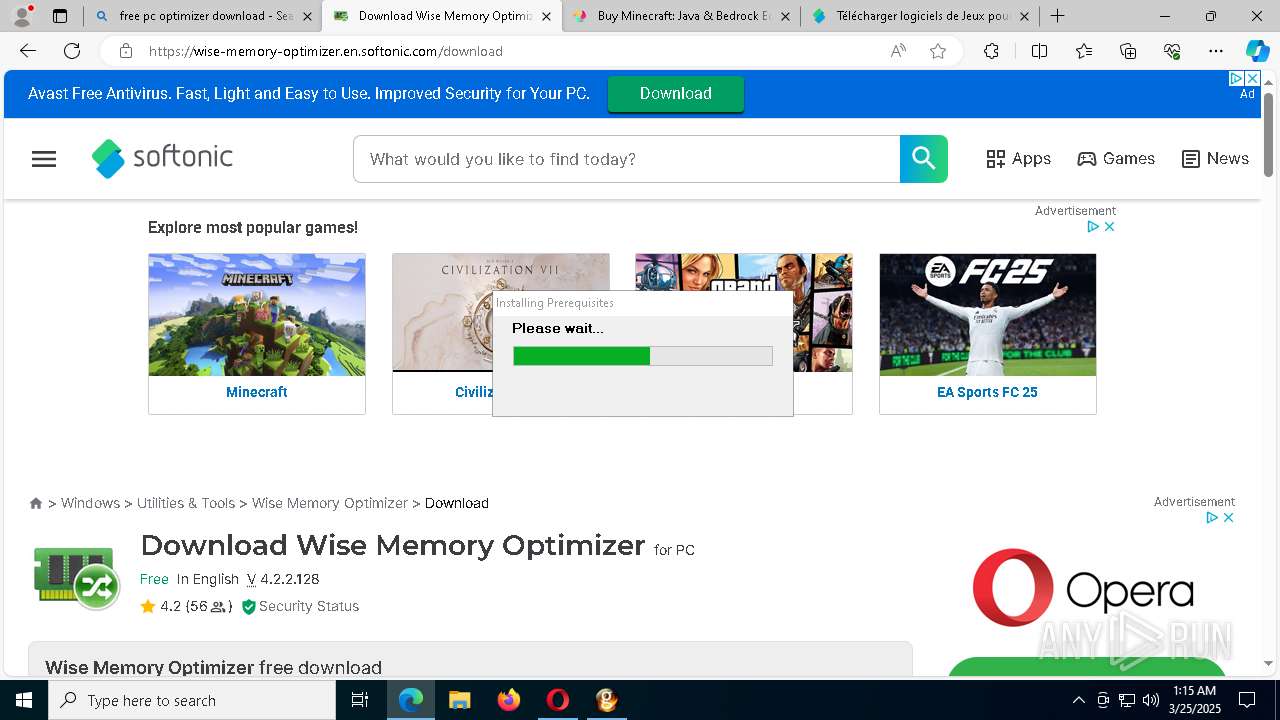Open the browser profile avatar
The height and width of the screenshot is (720, 1280).
(22, 16)
